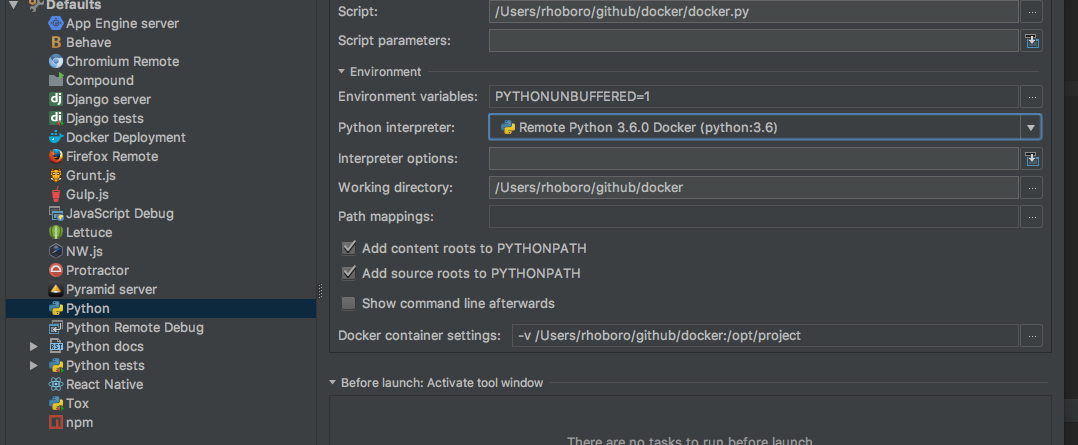Open Docker container settings editor button

pyautogui.click(x=1031, y=336)
